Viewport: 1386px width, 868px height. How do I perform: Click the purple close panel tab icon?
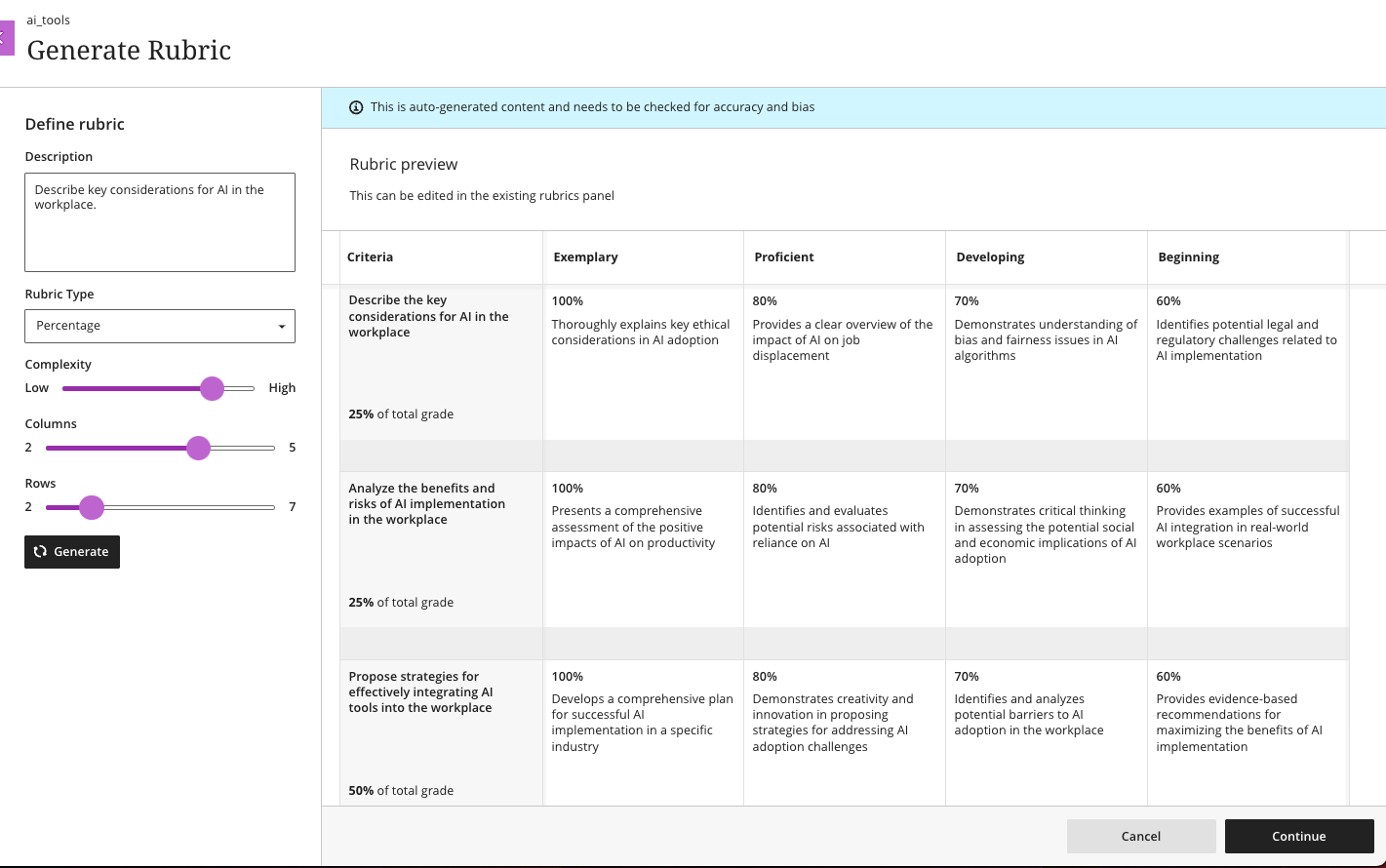[6, 38]
